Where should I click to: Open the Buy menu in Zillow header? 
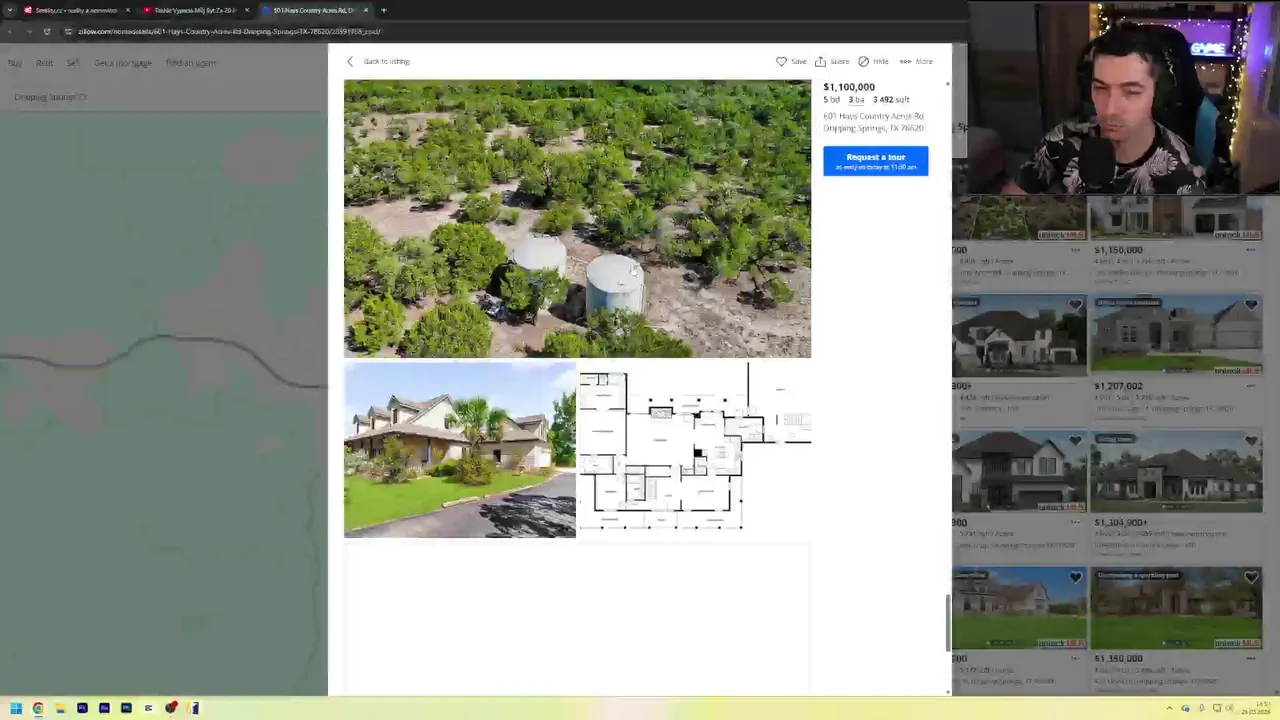point(15,62)
